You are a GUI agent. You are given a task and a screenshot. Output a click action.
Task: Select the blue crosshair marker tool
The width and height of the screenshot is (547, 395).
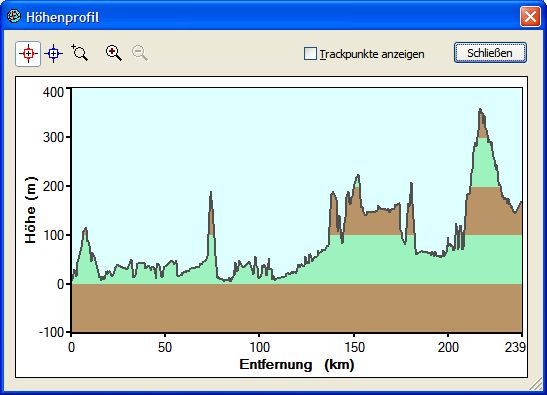53,54
